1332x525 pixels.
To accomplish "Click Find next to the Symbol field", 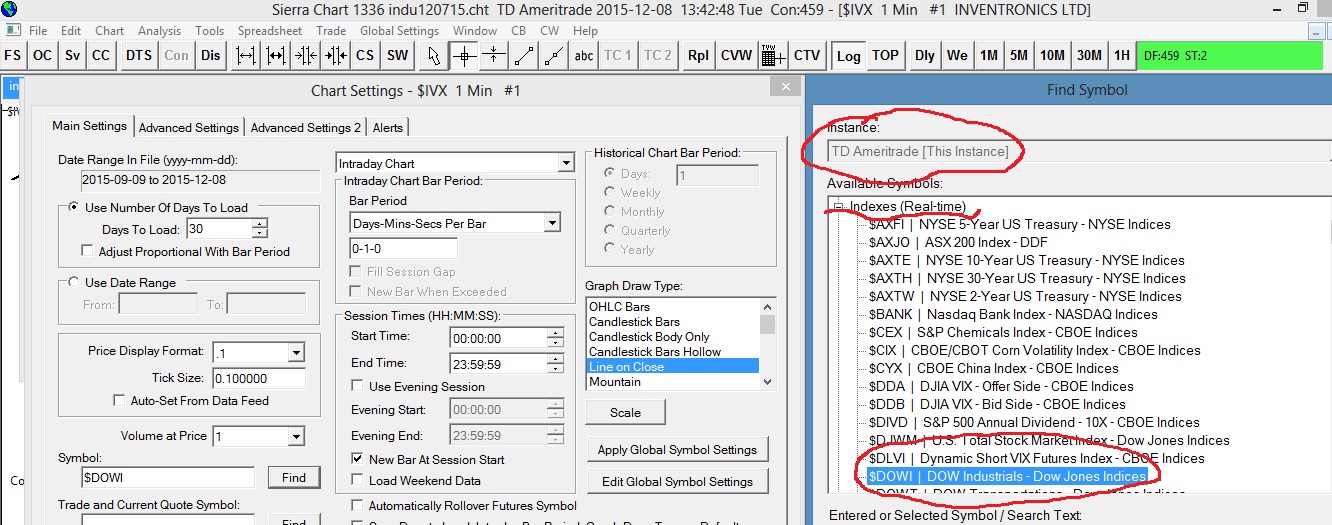I will tap(294, 477).
